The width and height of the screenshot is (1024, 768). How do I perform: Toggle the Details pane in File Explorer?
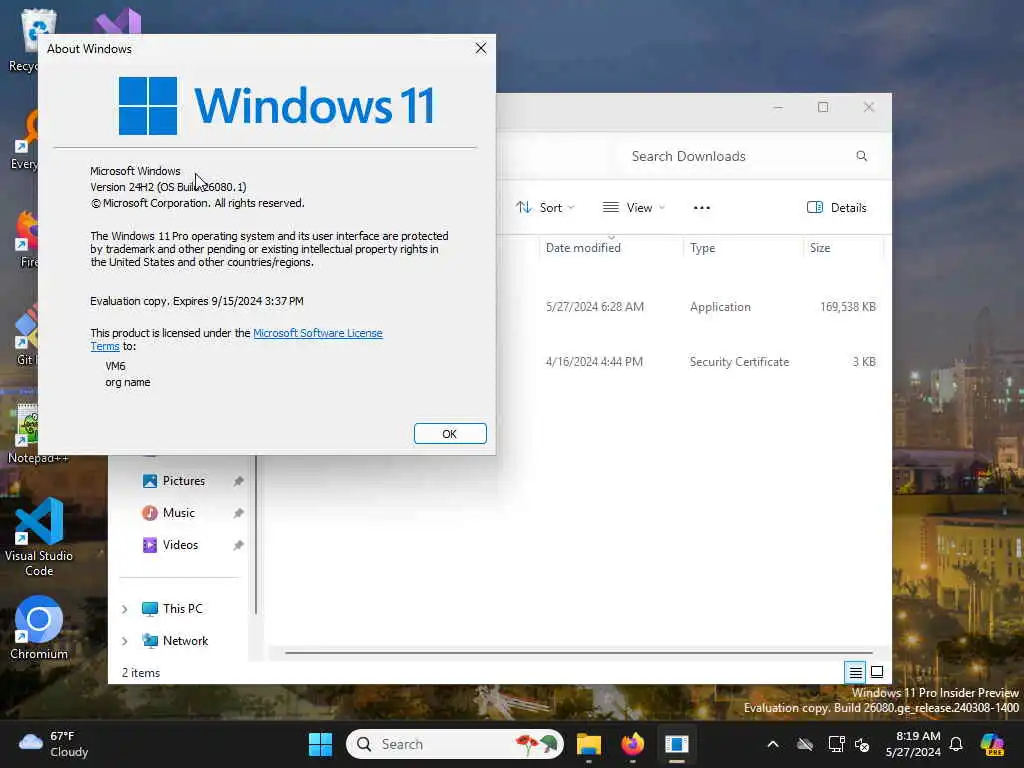tap(837, 208)
